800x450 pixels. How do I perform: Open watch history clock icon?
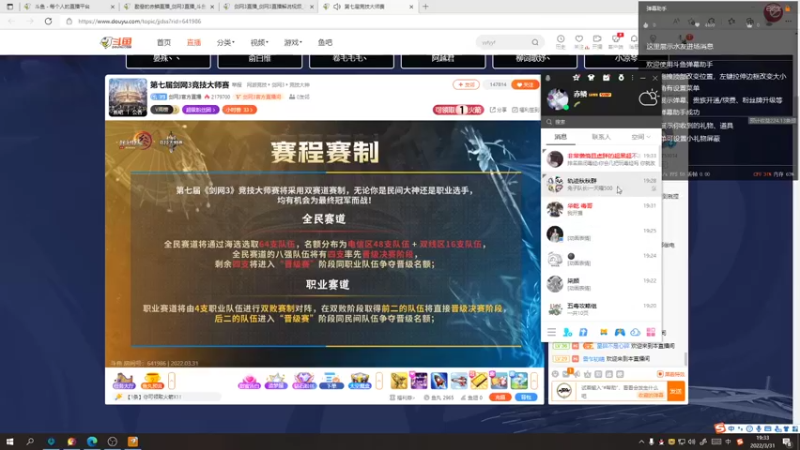click(x=561, y=40)
